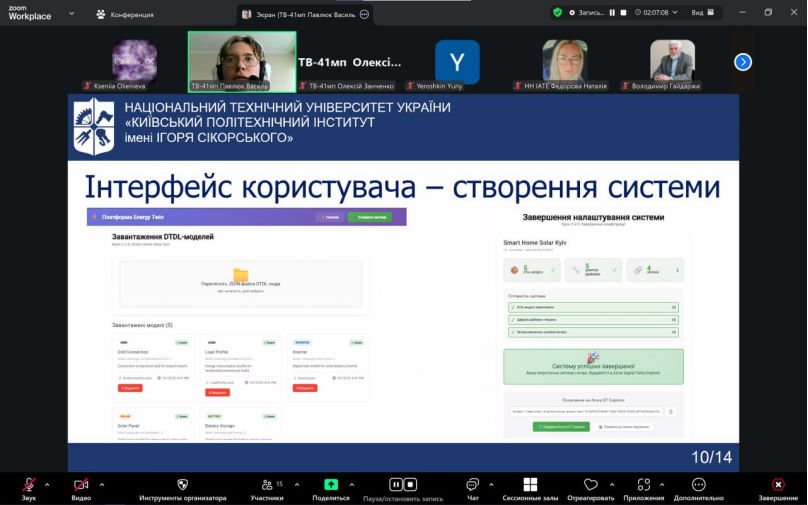Unmute microphone with the Звук icon
This screenshot has height=505, width=808.
(29, 485)
